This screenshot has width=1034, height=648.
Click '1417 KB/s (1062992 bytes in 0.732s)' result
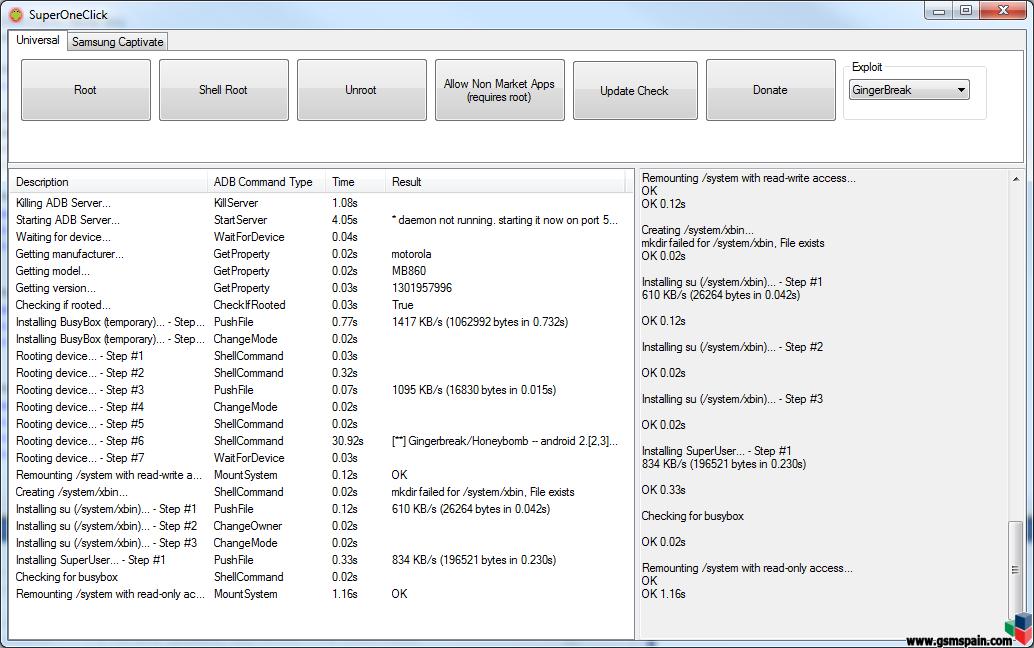point(479,322)
